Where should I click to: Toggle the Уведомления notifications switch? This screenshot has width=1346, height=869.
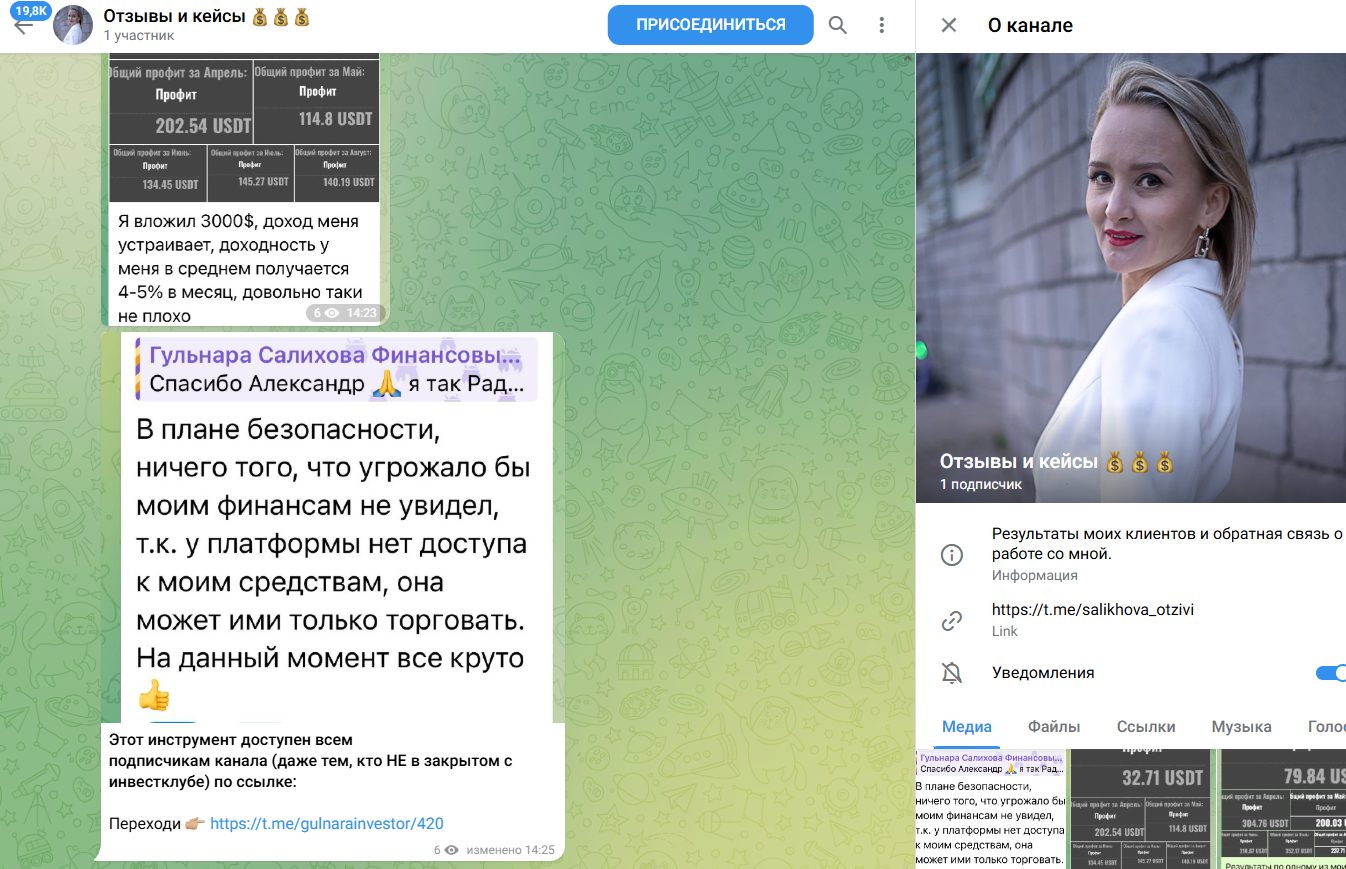(1332, 673)
